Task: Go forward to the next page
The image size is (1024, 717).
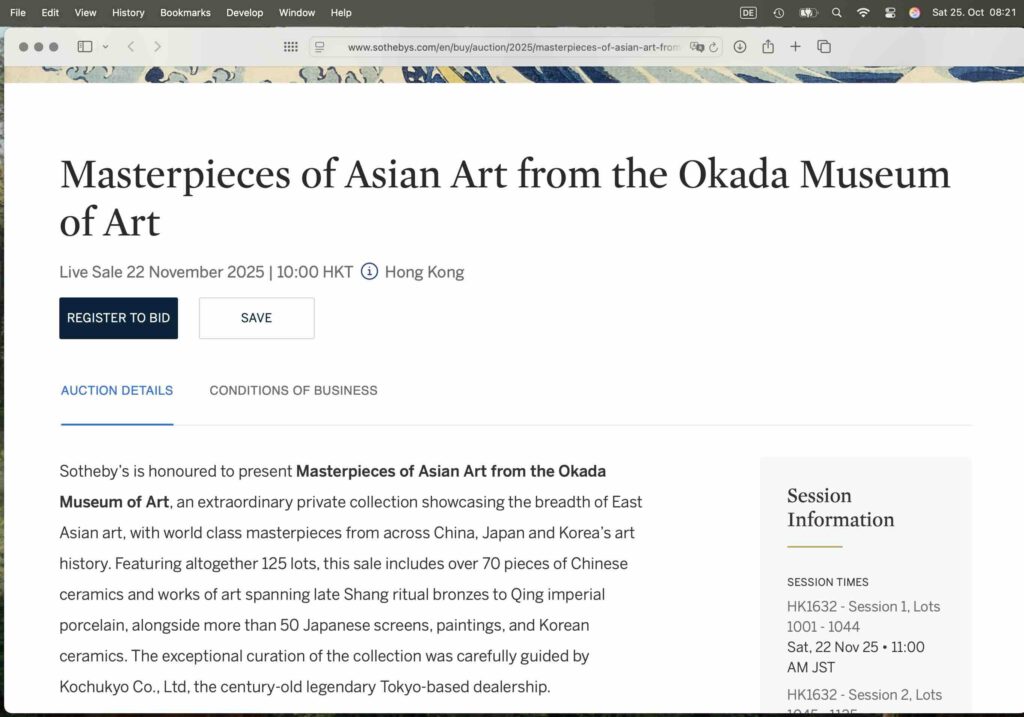Action: [x=157, y=47]
